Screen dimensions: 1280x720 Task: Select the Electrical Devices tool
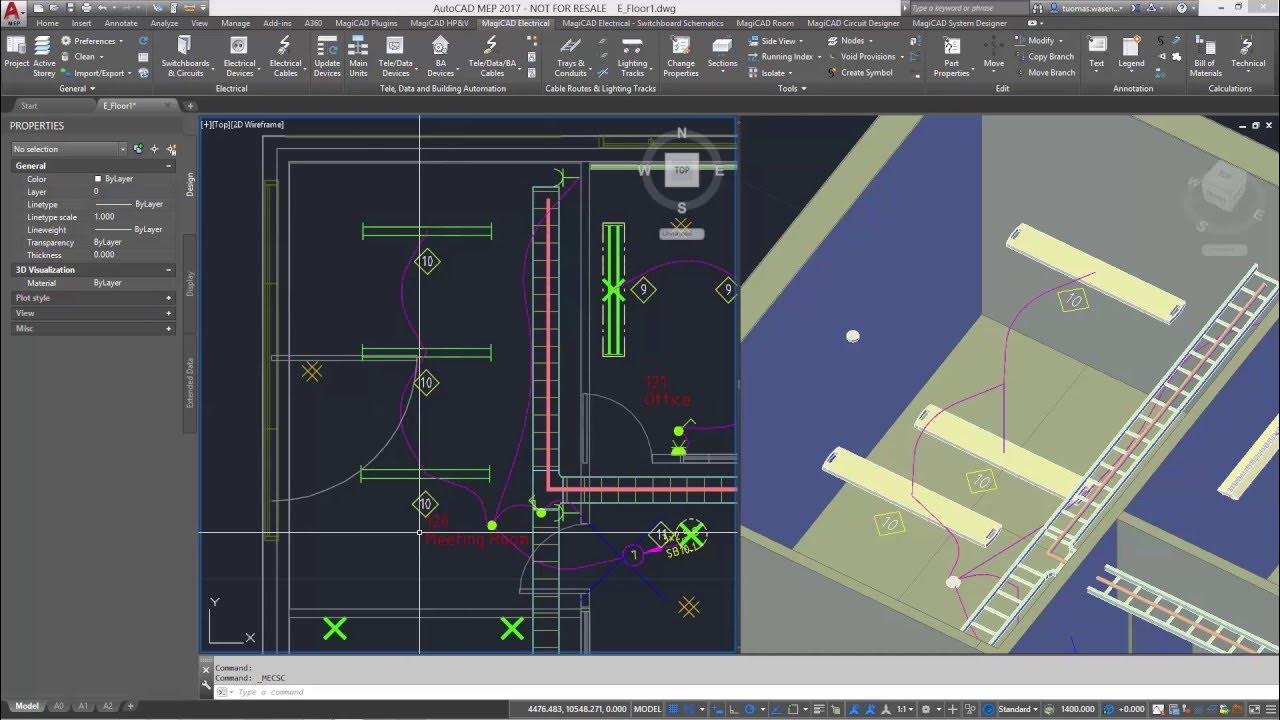[239, 56]
